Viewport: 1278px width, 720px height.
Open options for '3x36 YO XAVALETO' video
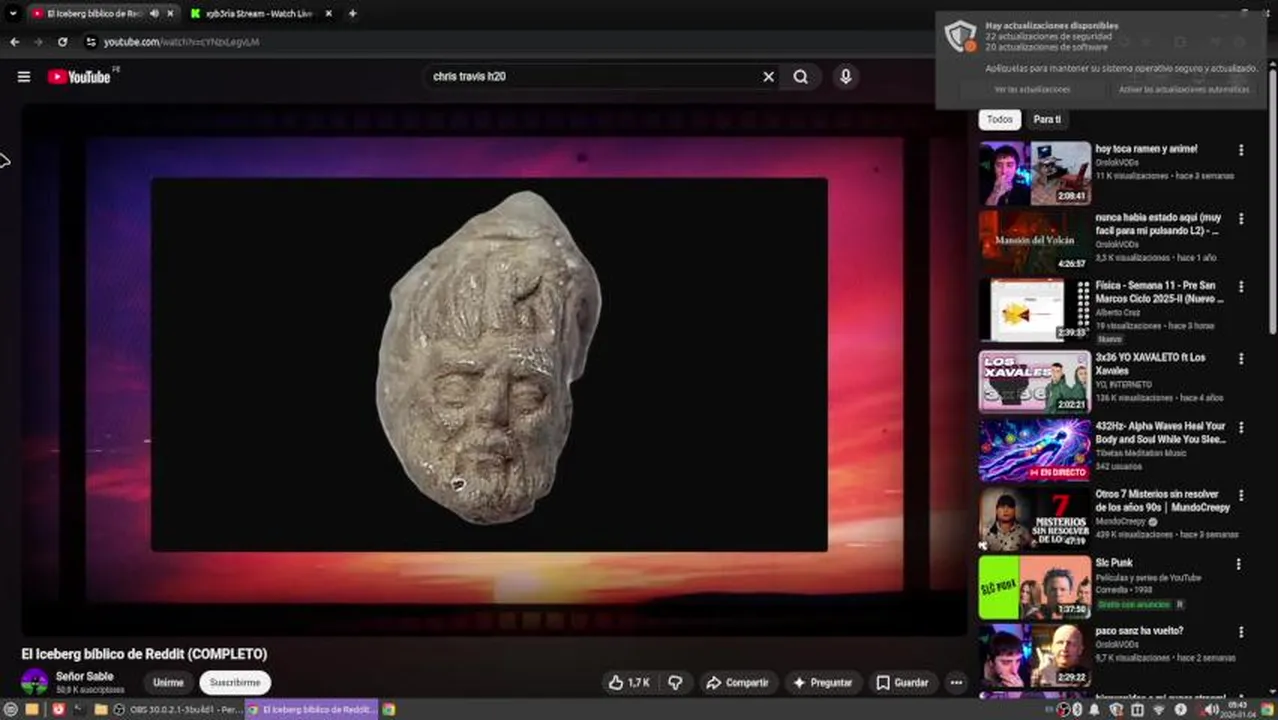(x=1241, y=358)
